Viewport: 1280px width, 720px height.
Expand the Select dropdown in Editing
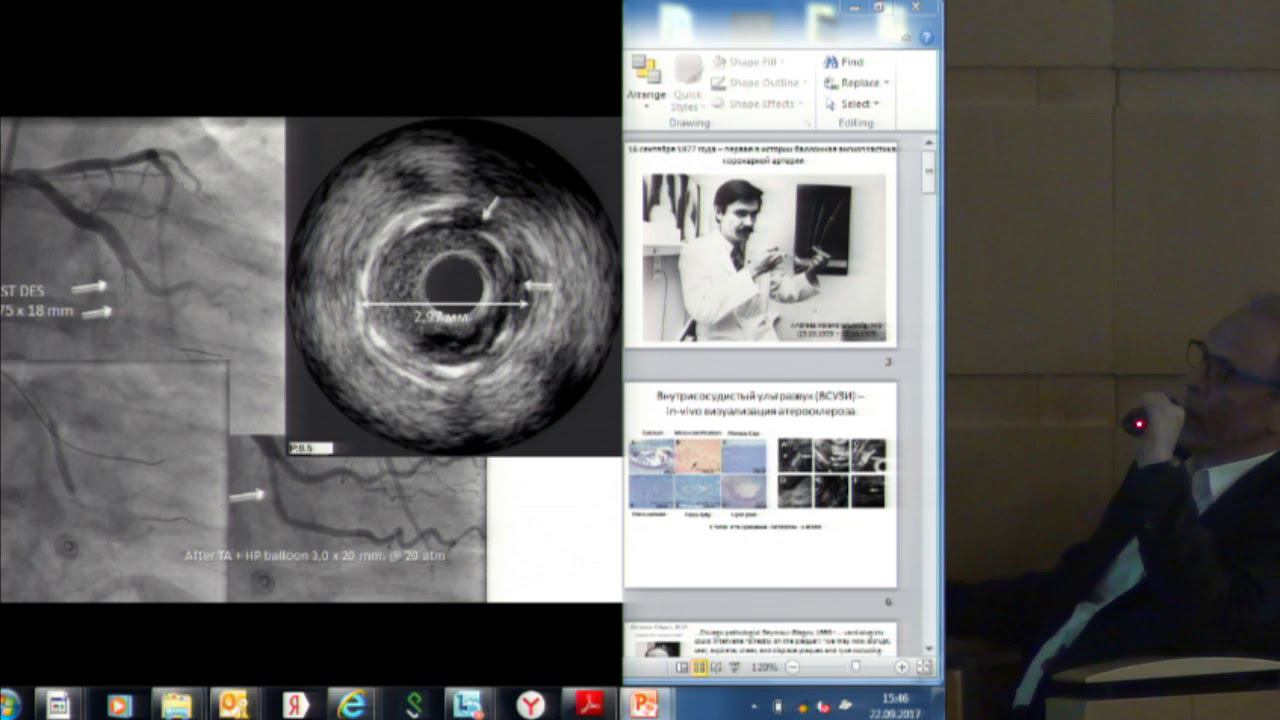tap(876, 104)
